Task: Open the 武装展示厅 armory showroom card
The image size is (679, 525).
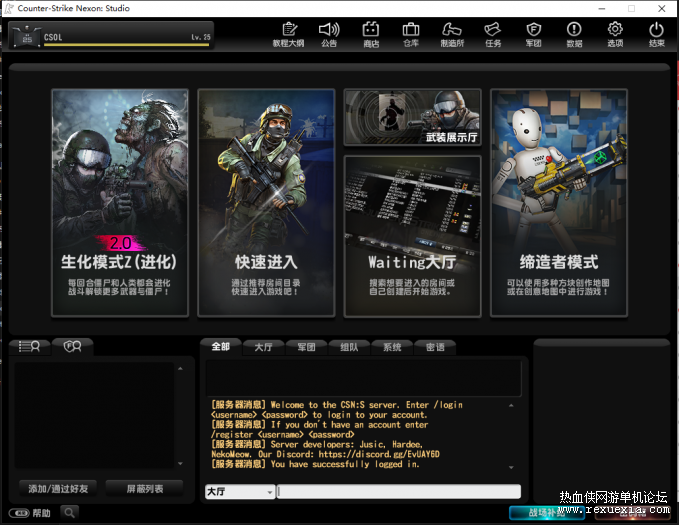Action: click(412, 117)
